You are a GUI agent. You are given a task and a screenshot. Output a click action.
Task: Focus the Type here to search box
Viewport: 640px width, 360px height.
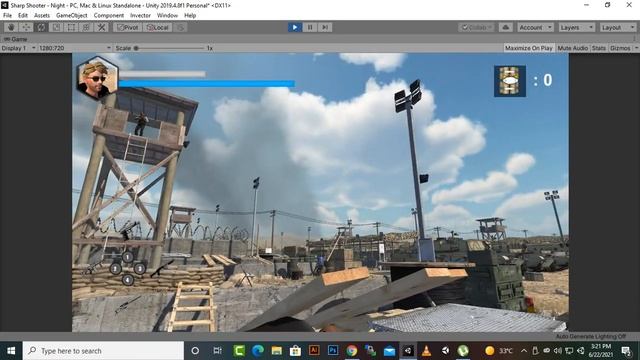tap(103, 351)
